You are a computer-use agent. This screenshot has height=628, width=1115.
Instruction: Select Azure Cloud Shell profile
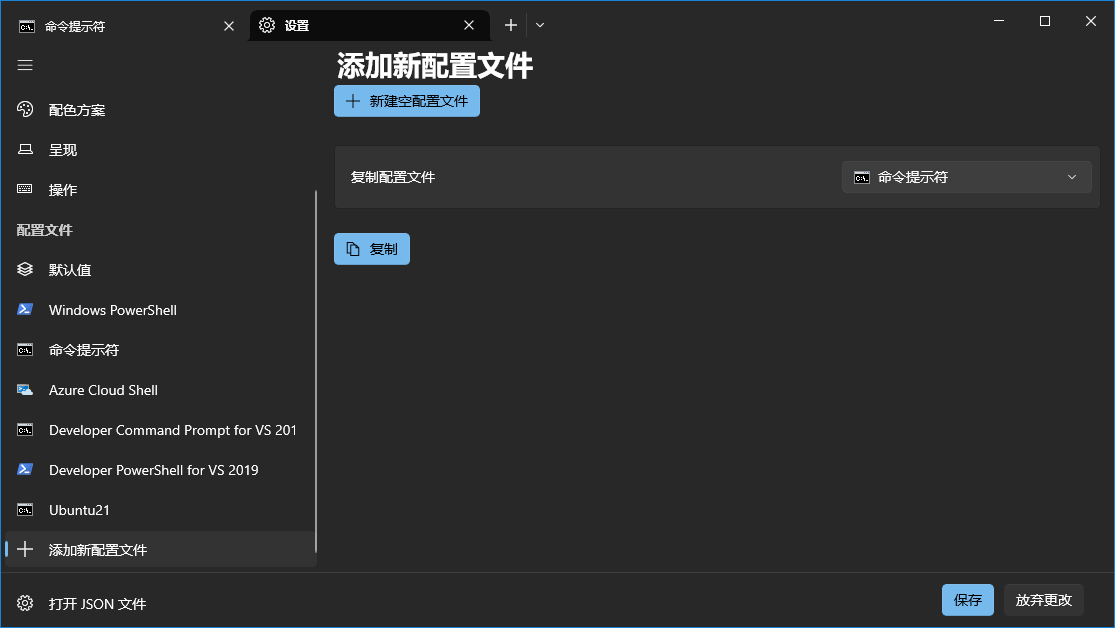[159, 390]
